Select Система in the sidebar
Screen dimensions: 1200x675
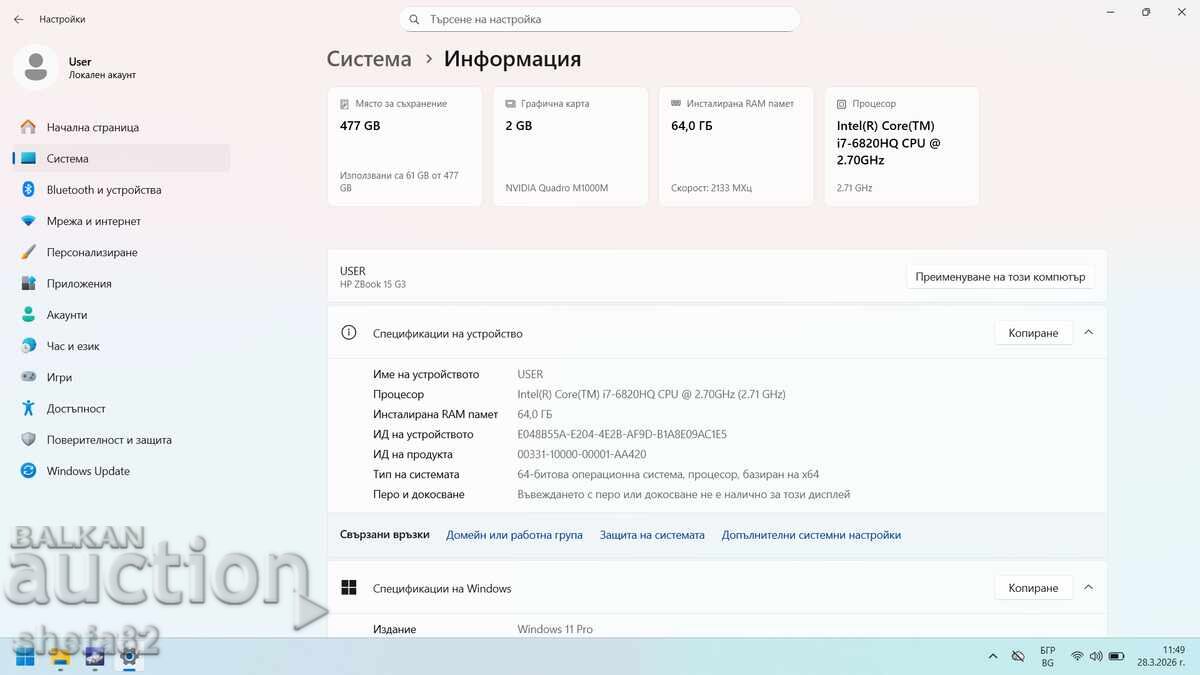(120, 158)
